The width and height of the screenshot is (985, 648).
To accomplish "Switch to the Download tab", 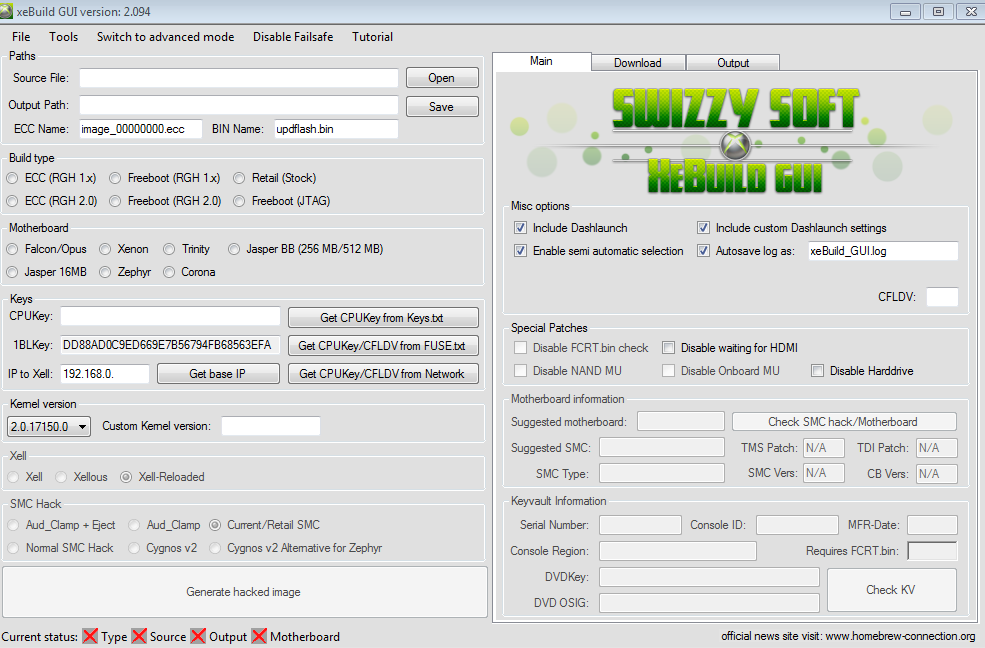I will pyautogui.click(x=637, y=63).
